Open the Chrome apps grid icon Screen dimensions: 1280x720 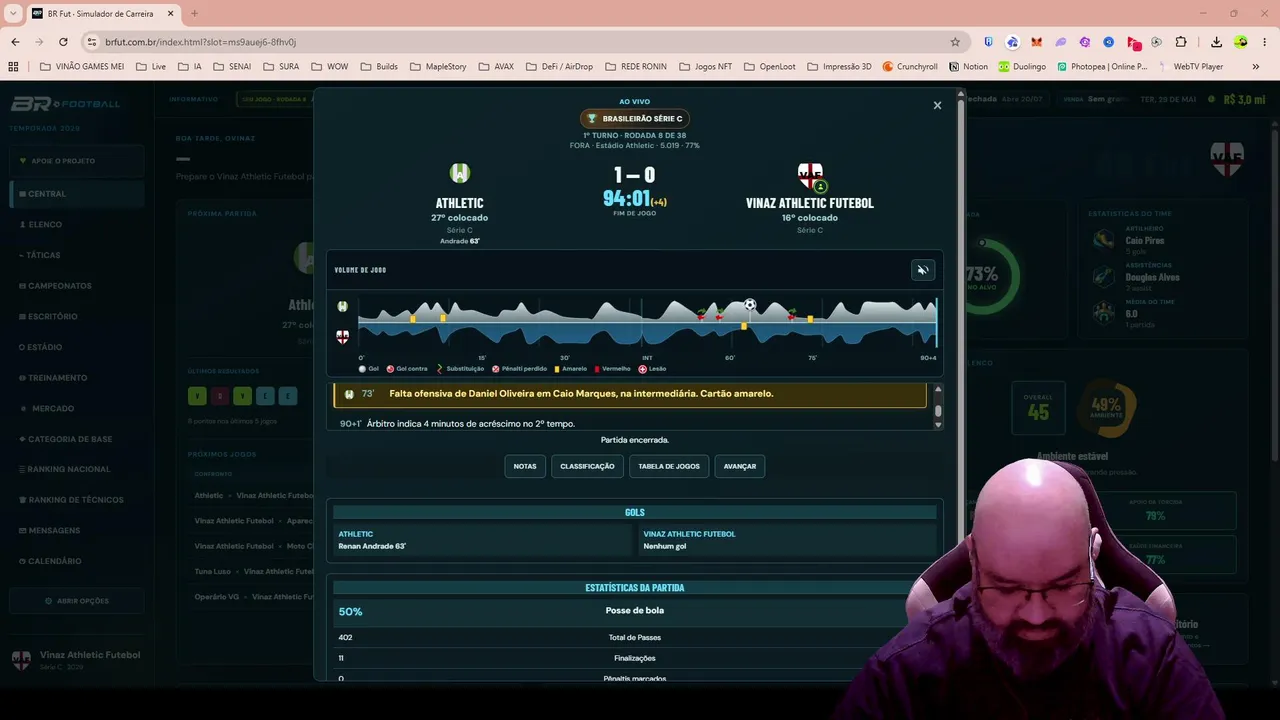[13, 67]
